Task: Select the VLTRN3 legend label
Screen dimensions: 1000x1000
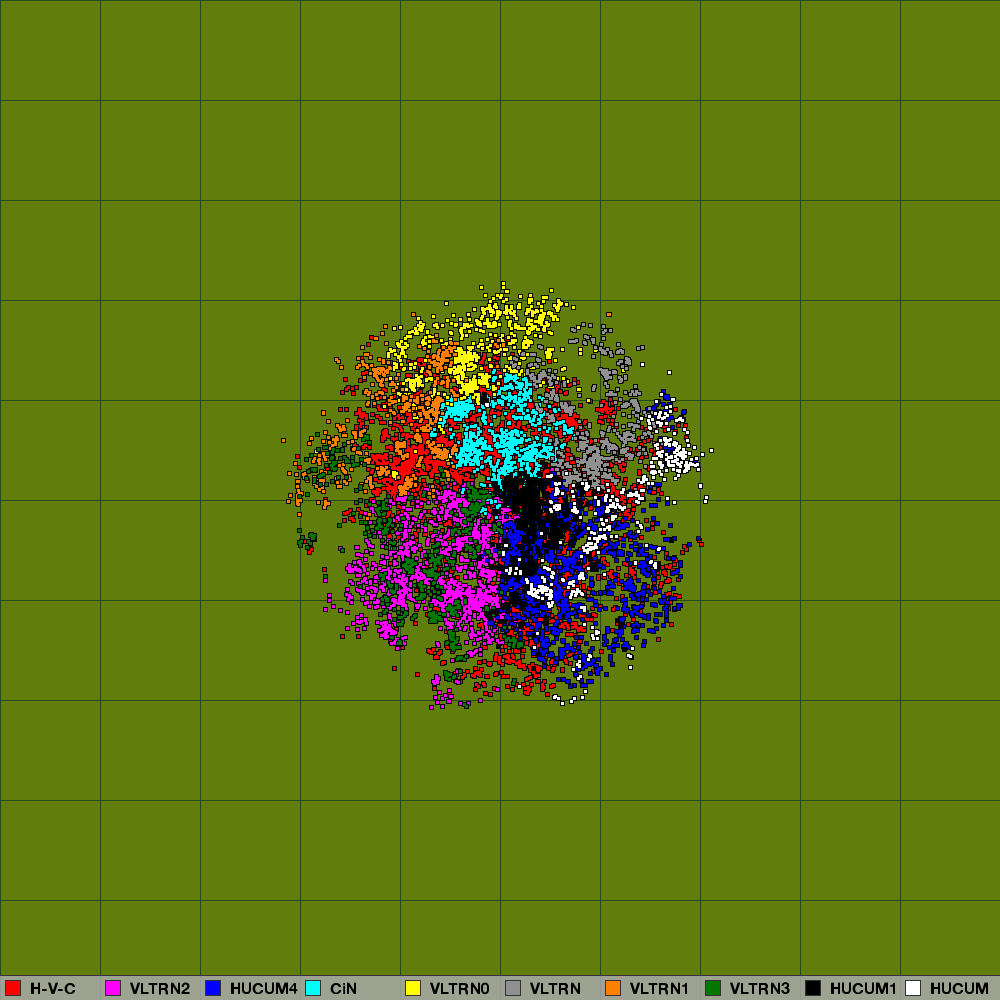Action: pyautogui.click(x=760, y=989)
